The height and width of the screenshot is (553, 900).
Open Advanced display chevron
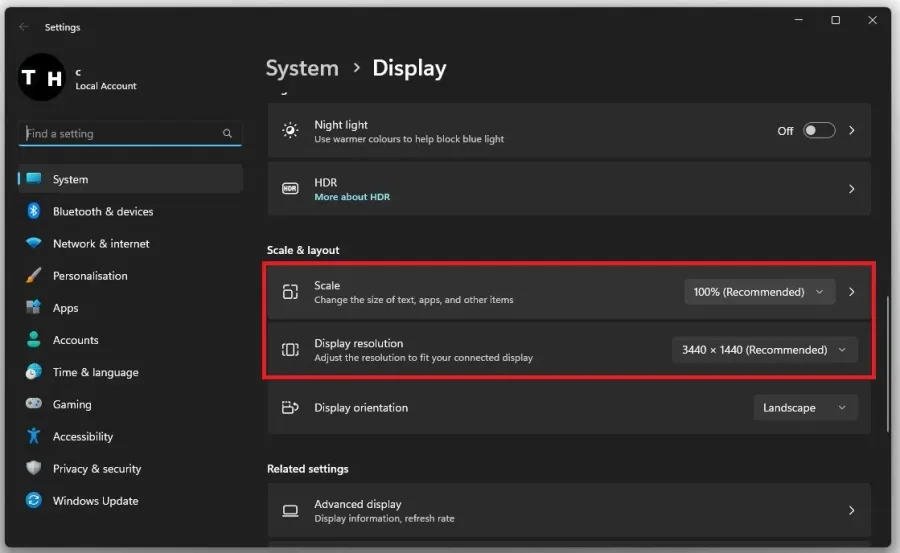(x=852, y=511)
